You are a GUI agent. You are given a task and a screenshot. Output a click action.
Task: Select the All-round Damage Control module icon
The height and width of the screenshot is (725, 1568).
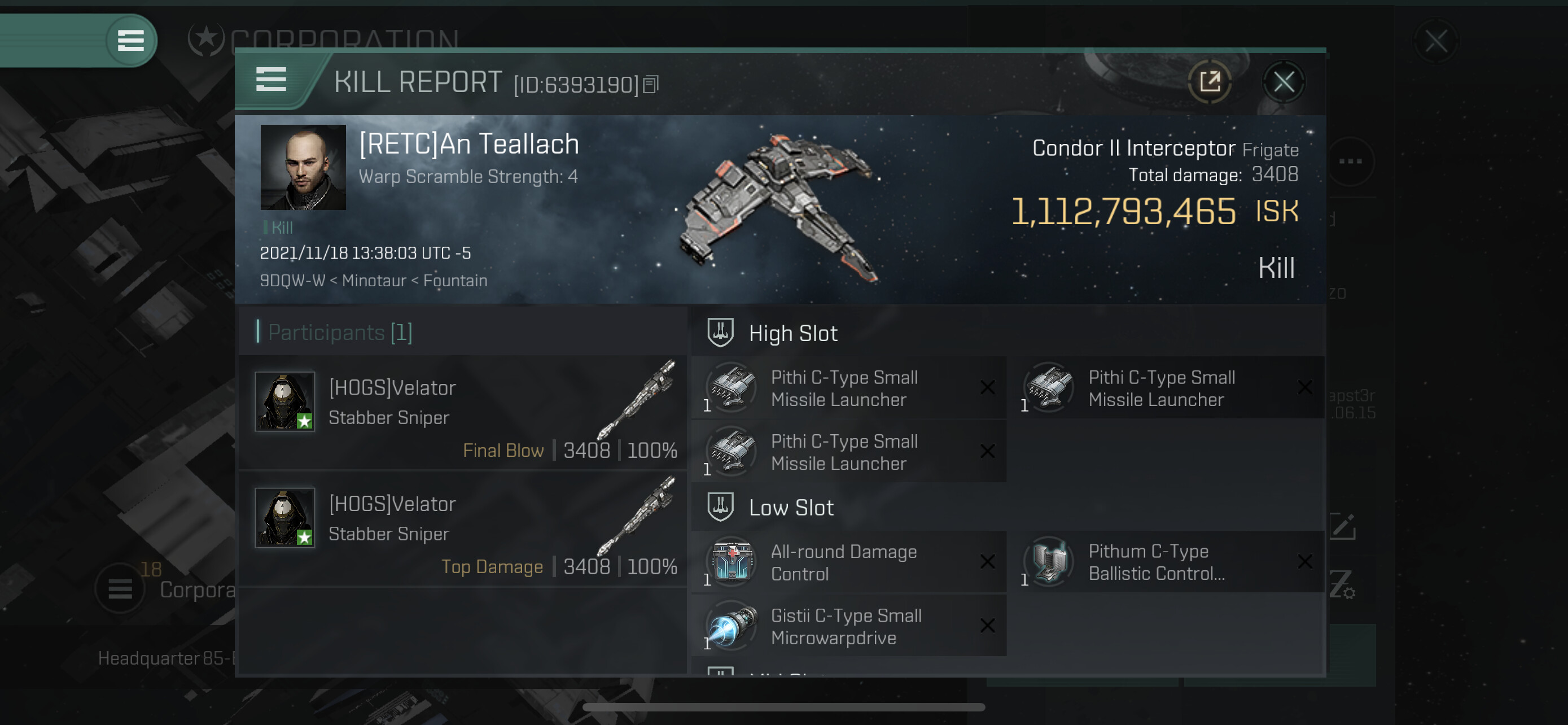pos(732,561)
